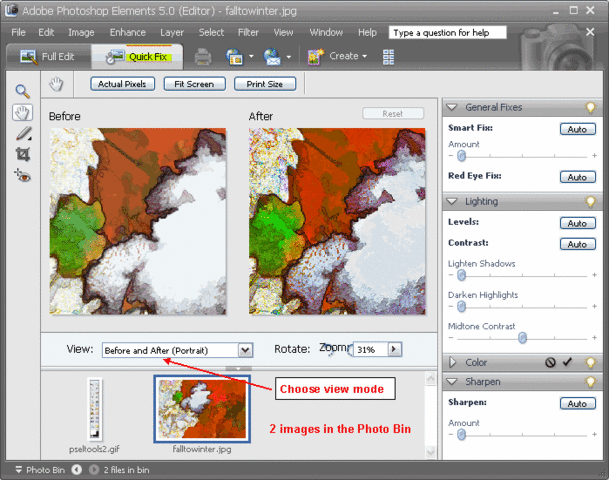Open the Photo Browser organizer icon
609x480 pixels.
[x=235, y=57]
